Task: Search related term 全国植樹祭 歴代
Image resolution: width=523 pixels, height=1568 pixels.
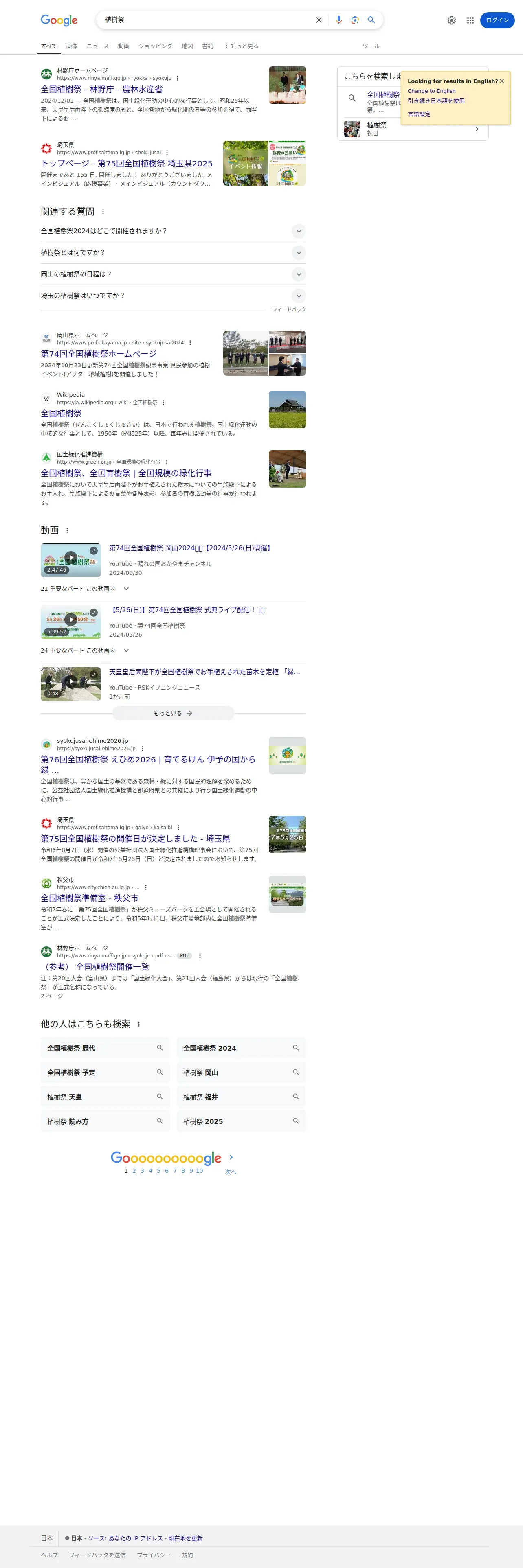Action: (x=105, y=1048)
